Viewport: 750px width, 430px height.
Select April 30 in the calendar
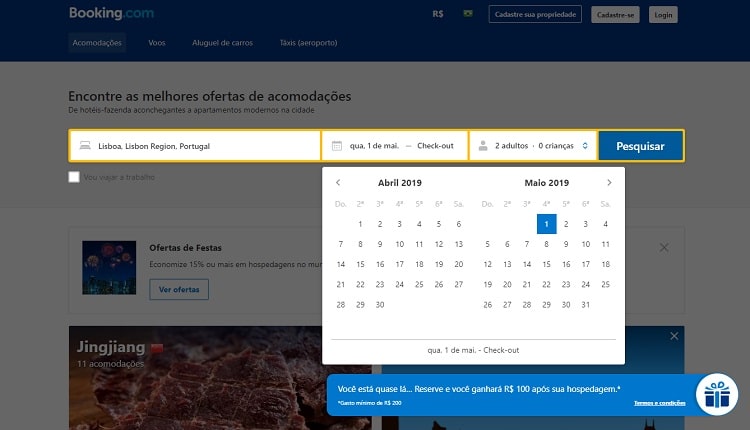pos(380,304)
